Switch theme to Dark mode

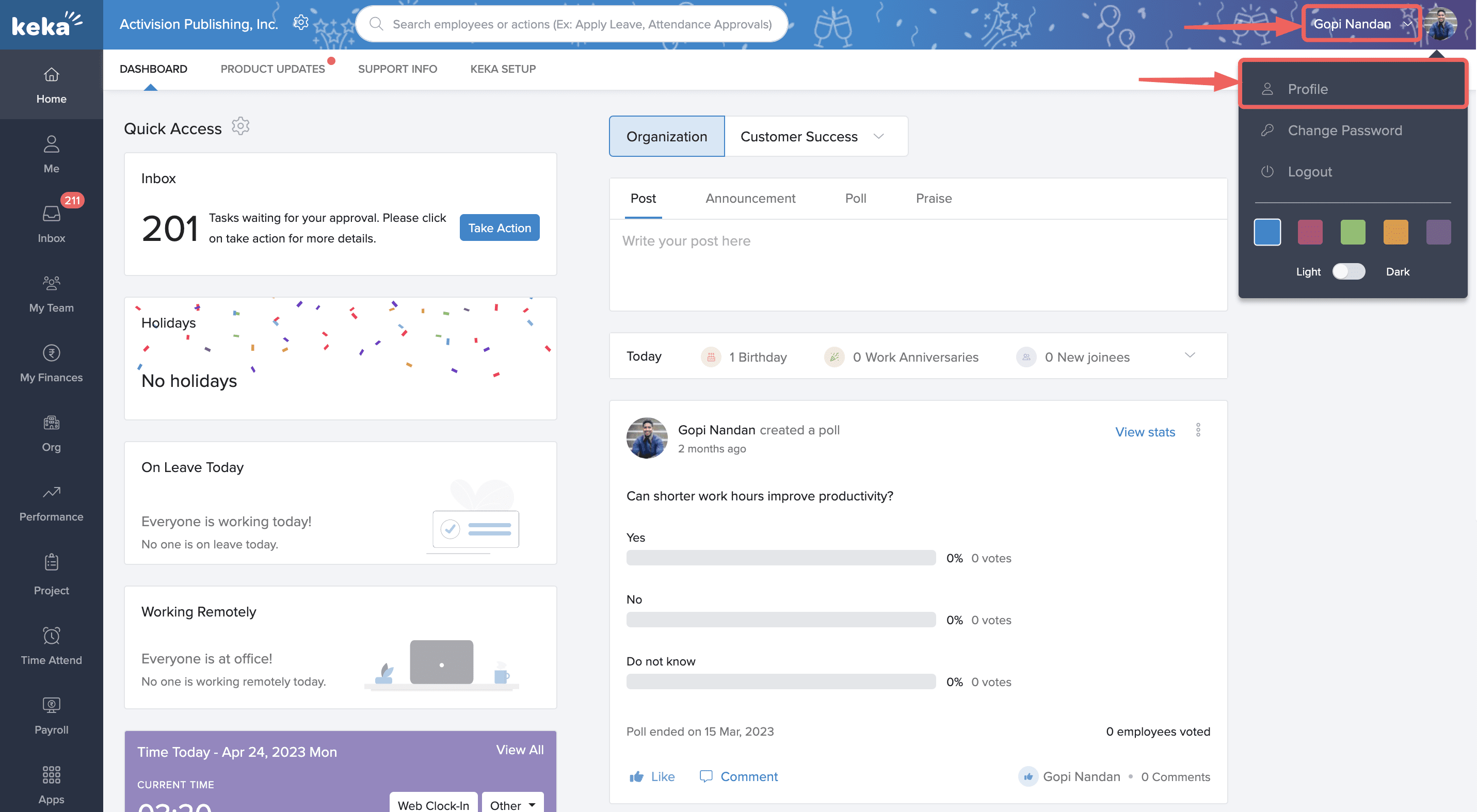pos(1348,272)
